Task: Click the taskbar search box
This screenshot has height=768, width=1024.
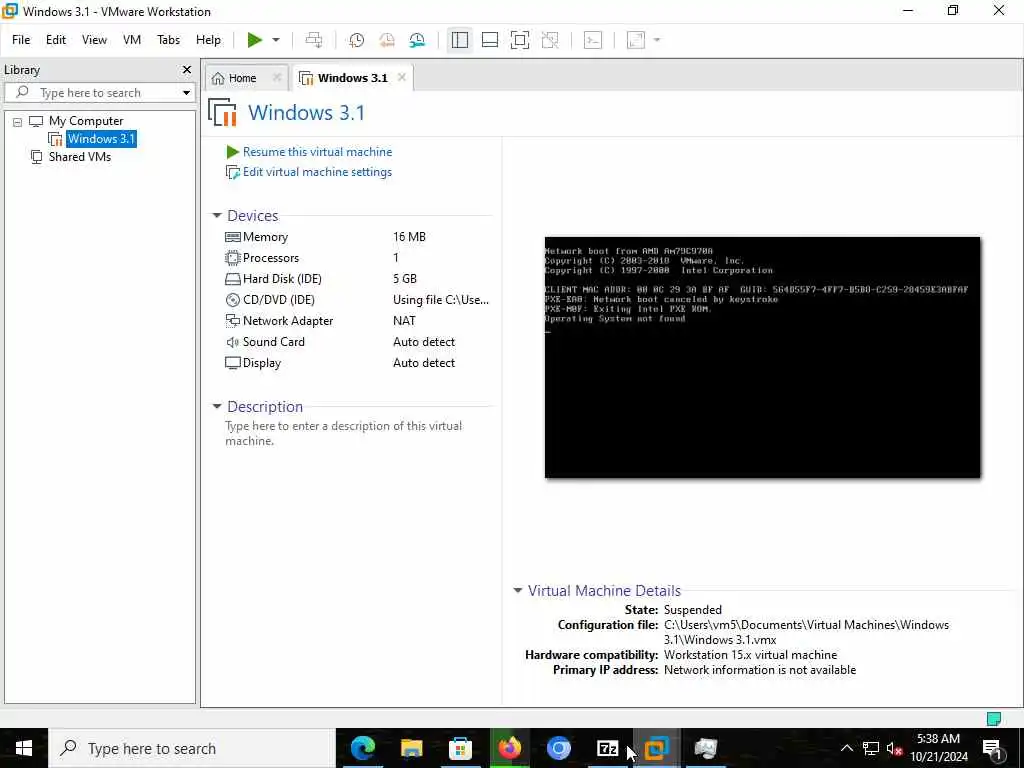Action: click(192, 748)
